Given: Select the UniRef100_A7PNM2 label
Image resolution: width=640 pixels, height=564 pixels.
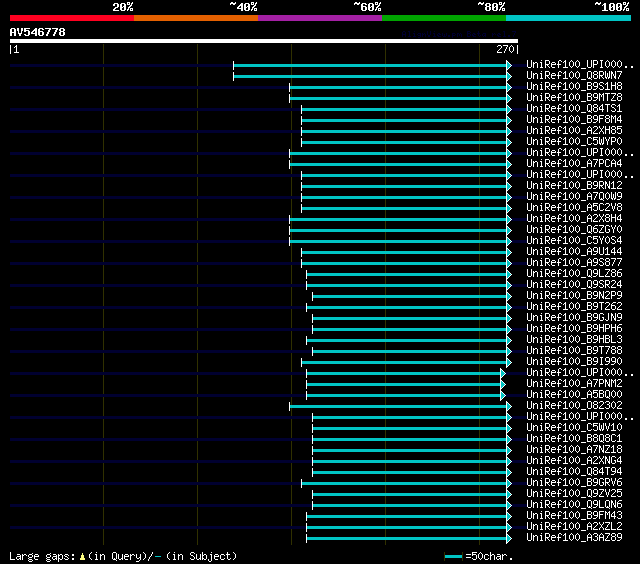Looking at the screenshot, I should 574,384.
